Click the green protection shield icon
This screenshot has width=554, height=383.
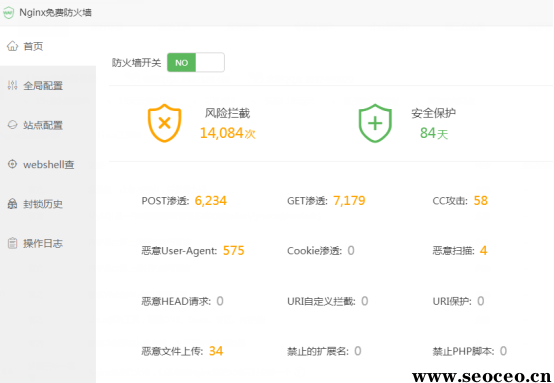[x=375, y=123]
